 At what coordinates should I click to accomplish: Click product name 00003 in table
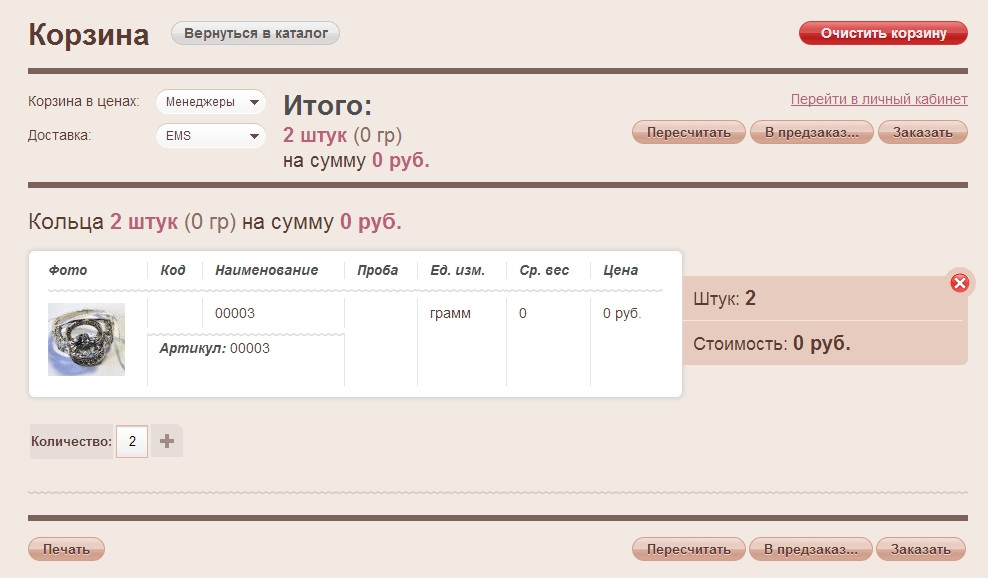click(235, 313)
